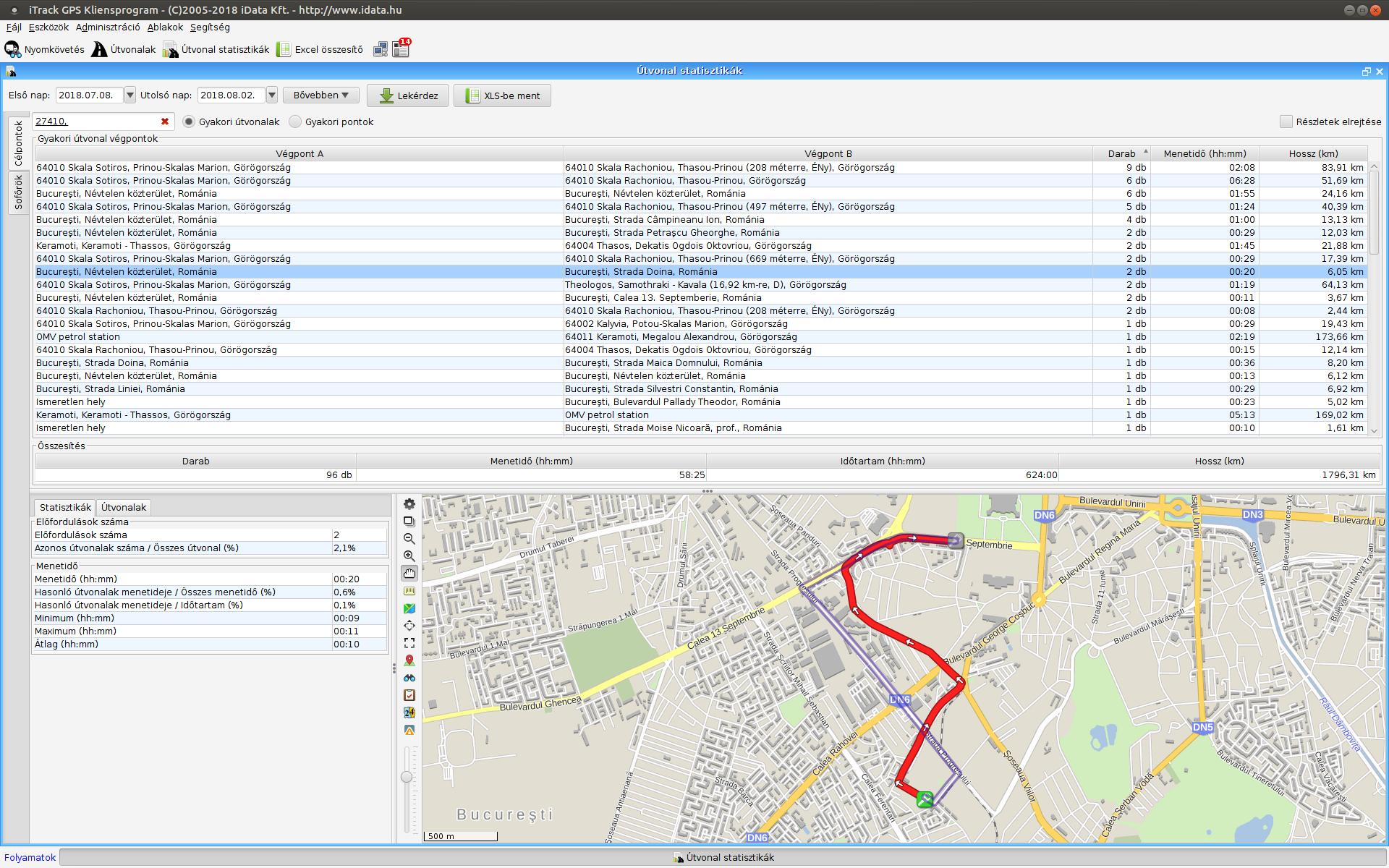
Task: Enable Részletek elrejtése checkbox
Action: [1286, 122]
